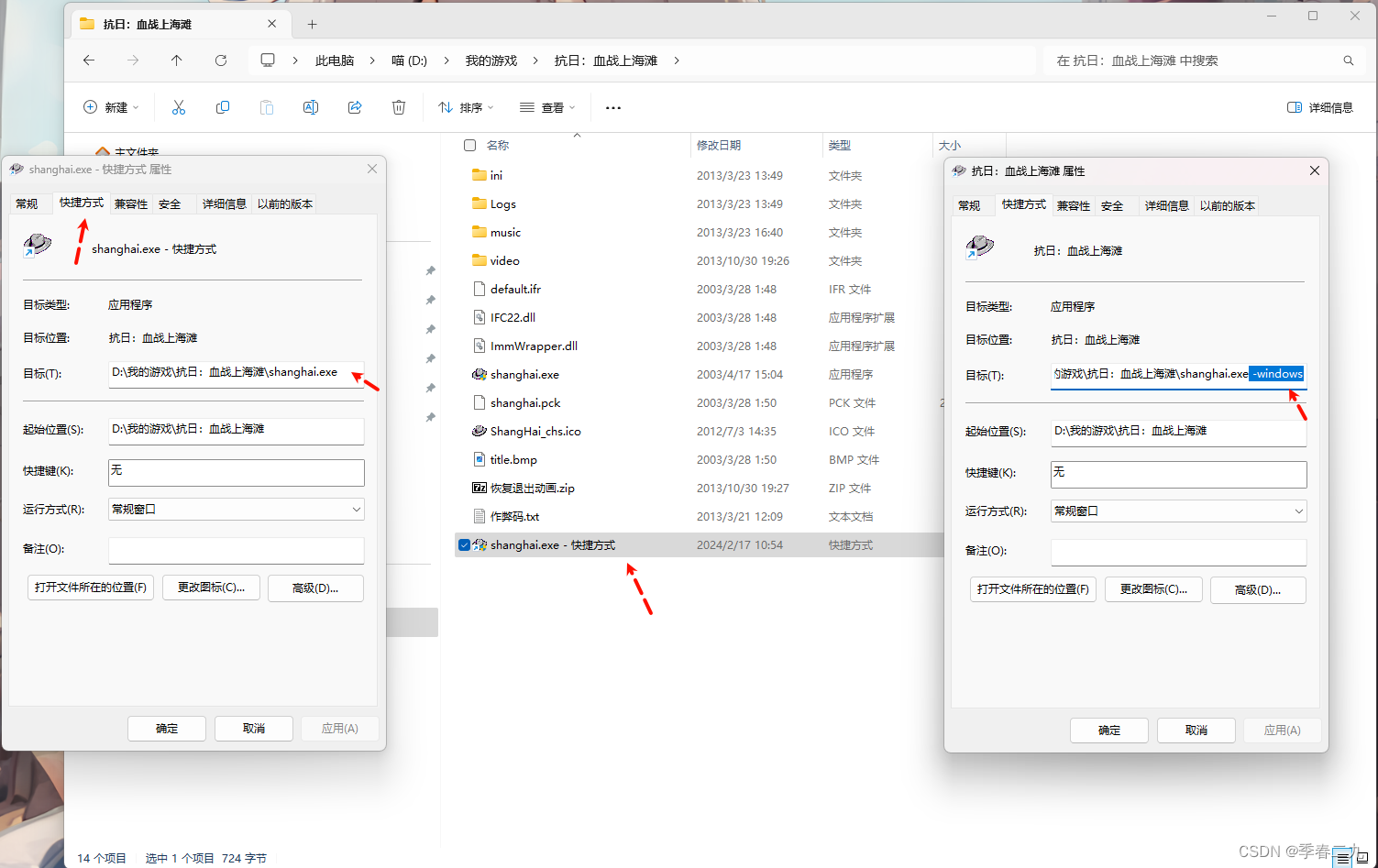This screenshot has width=1378, height=868.
Task: Click 确定 in shanghai.exe properties dialog
Action: point(167,728)
